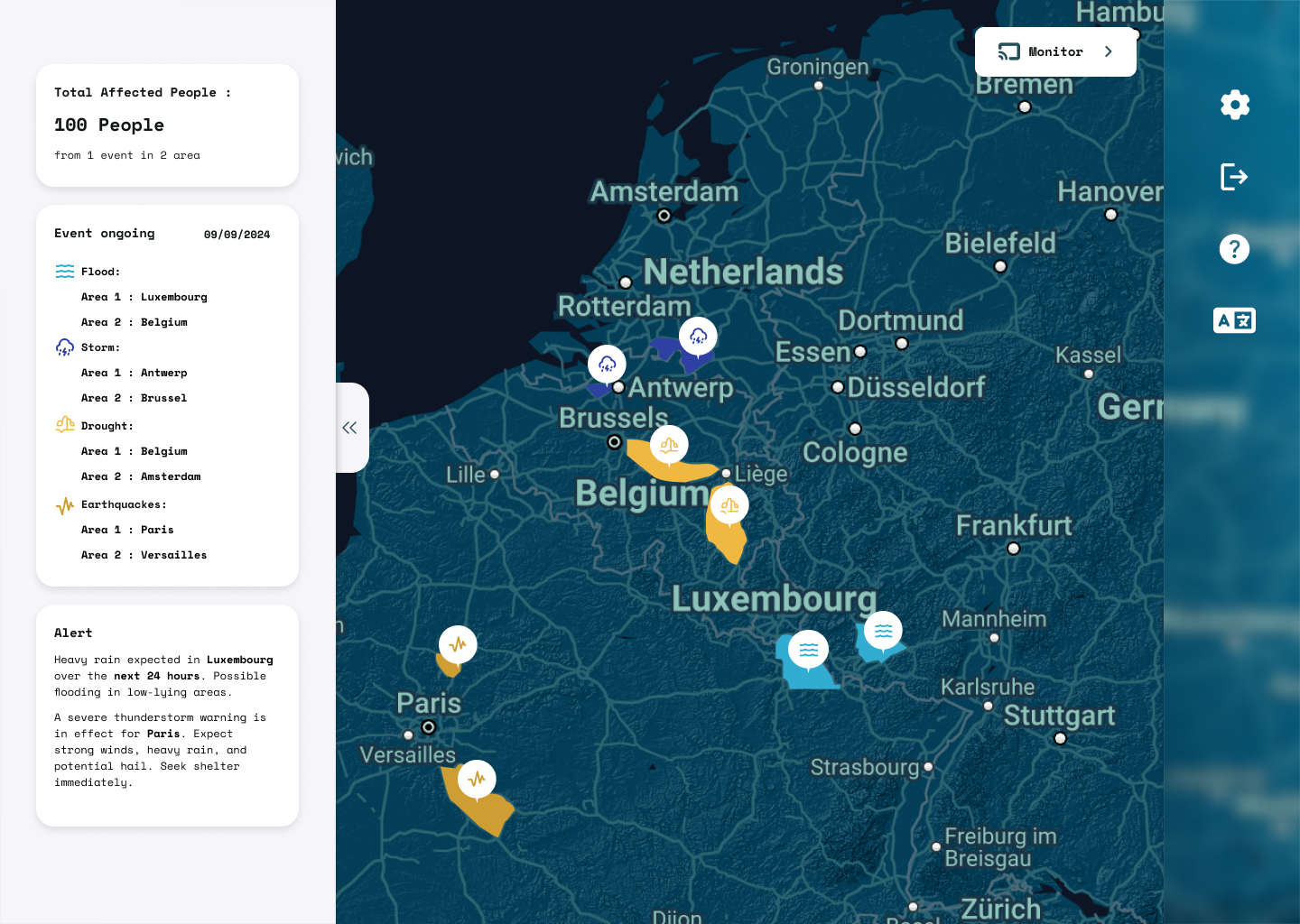
Task: Click Earthquackes Area 2 Versailles entry
Action: point(144,555)
